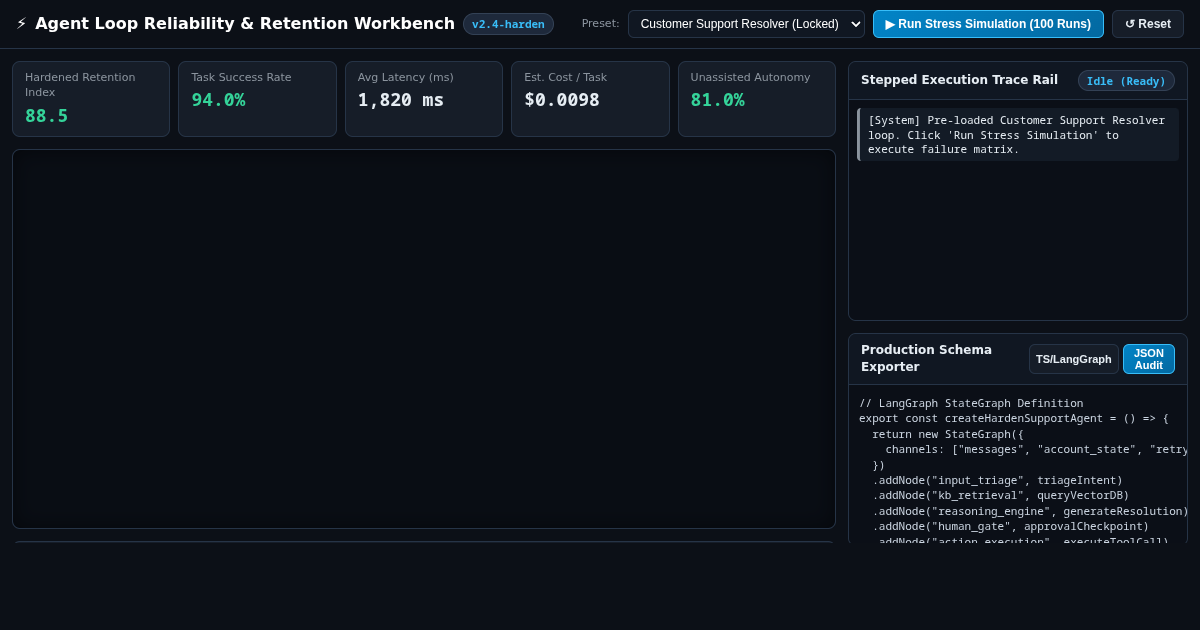Click the Idle (Ready) status badge
Image resolution: width=1200 pixels, height=630 pixels.
click(x=1126, y=81)
